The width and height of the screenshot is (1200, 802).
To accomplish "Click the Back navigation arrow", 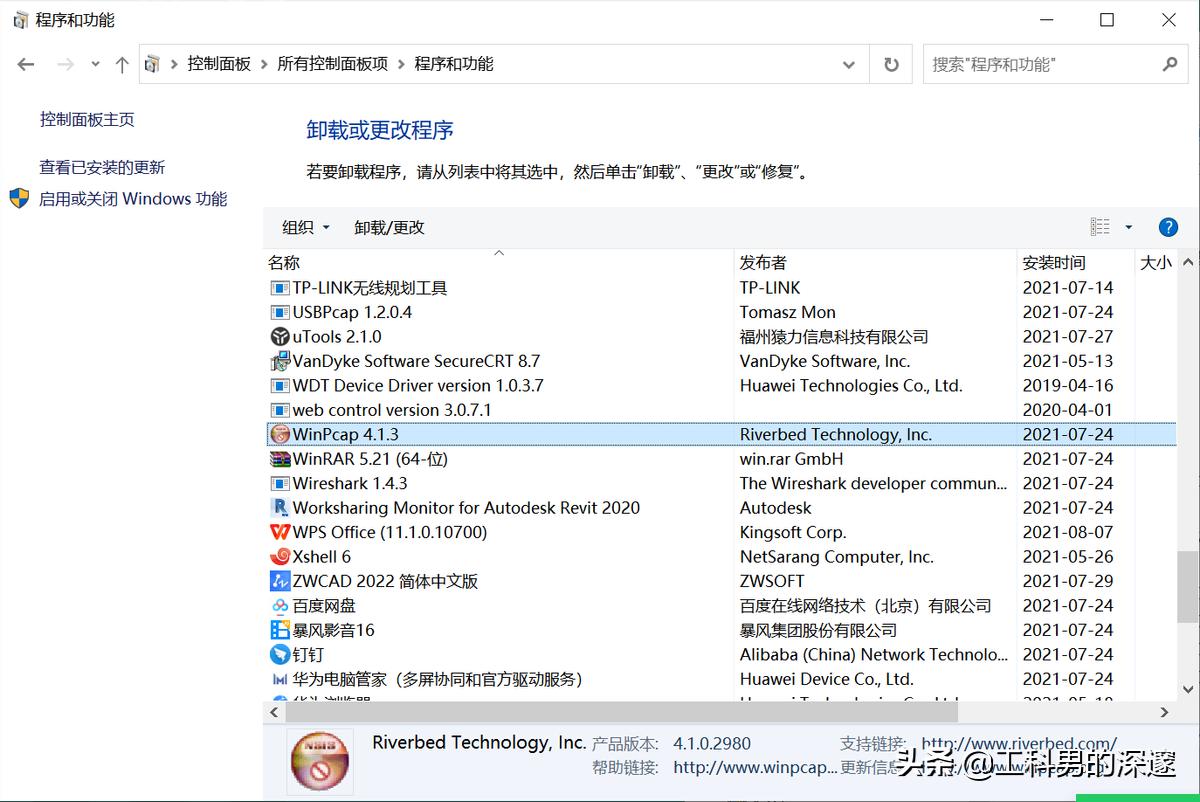I will pyautogui.click(x=25, y=63).
